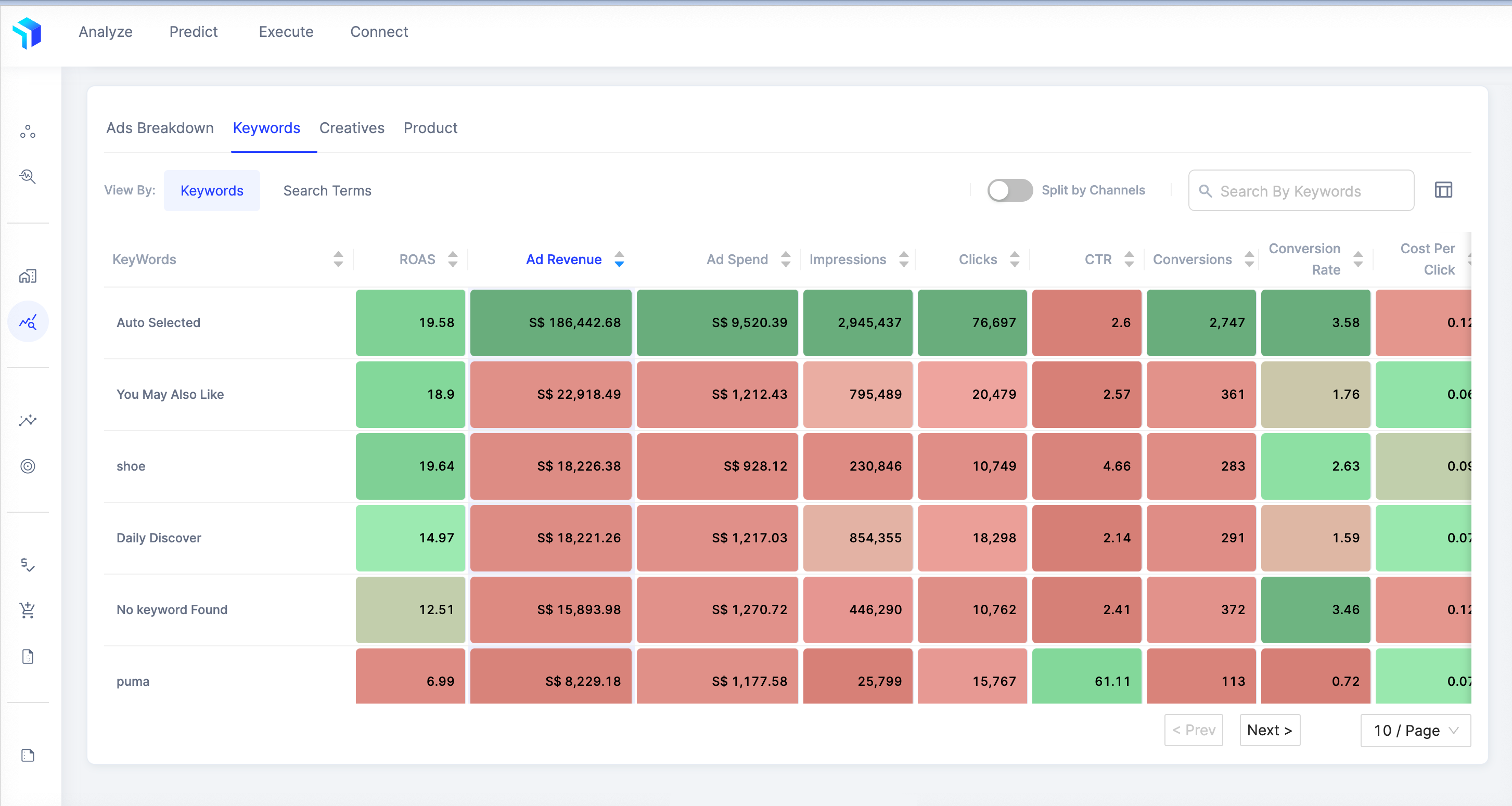
Task: Toggle the Split by Channels switch
Action: (1009, 190)
